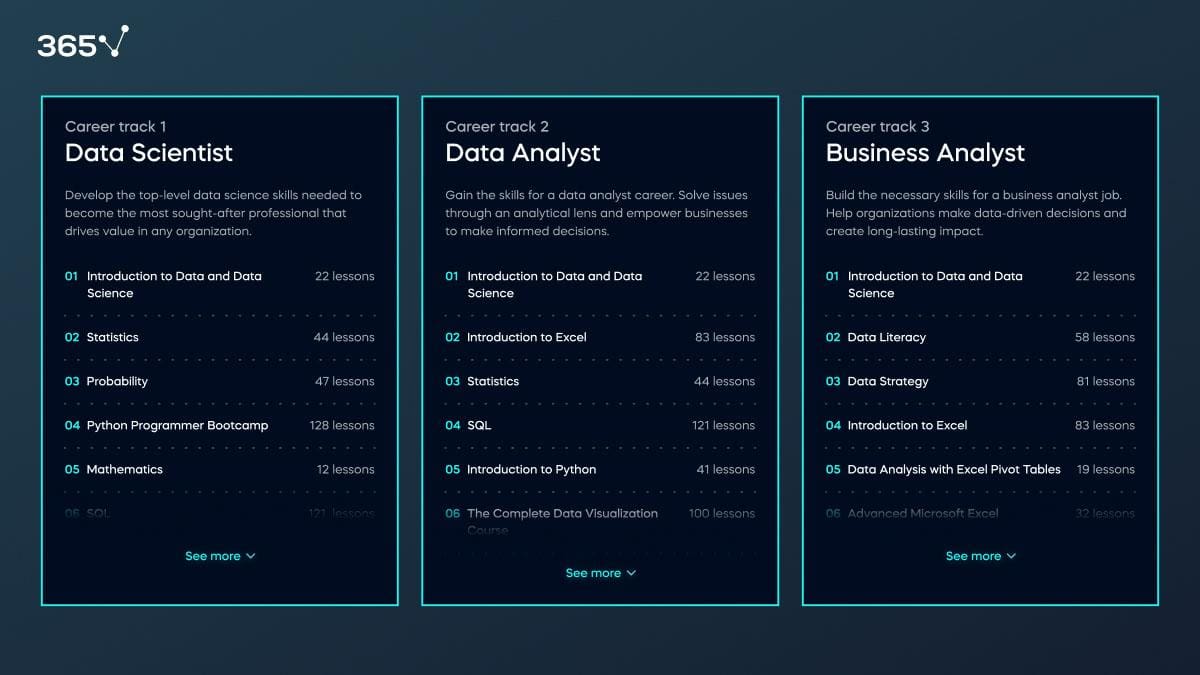Viewport: 1200px width, 675px height.
Task: Click the Career track 1 label
Action: [116, 126]
